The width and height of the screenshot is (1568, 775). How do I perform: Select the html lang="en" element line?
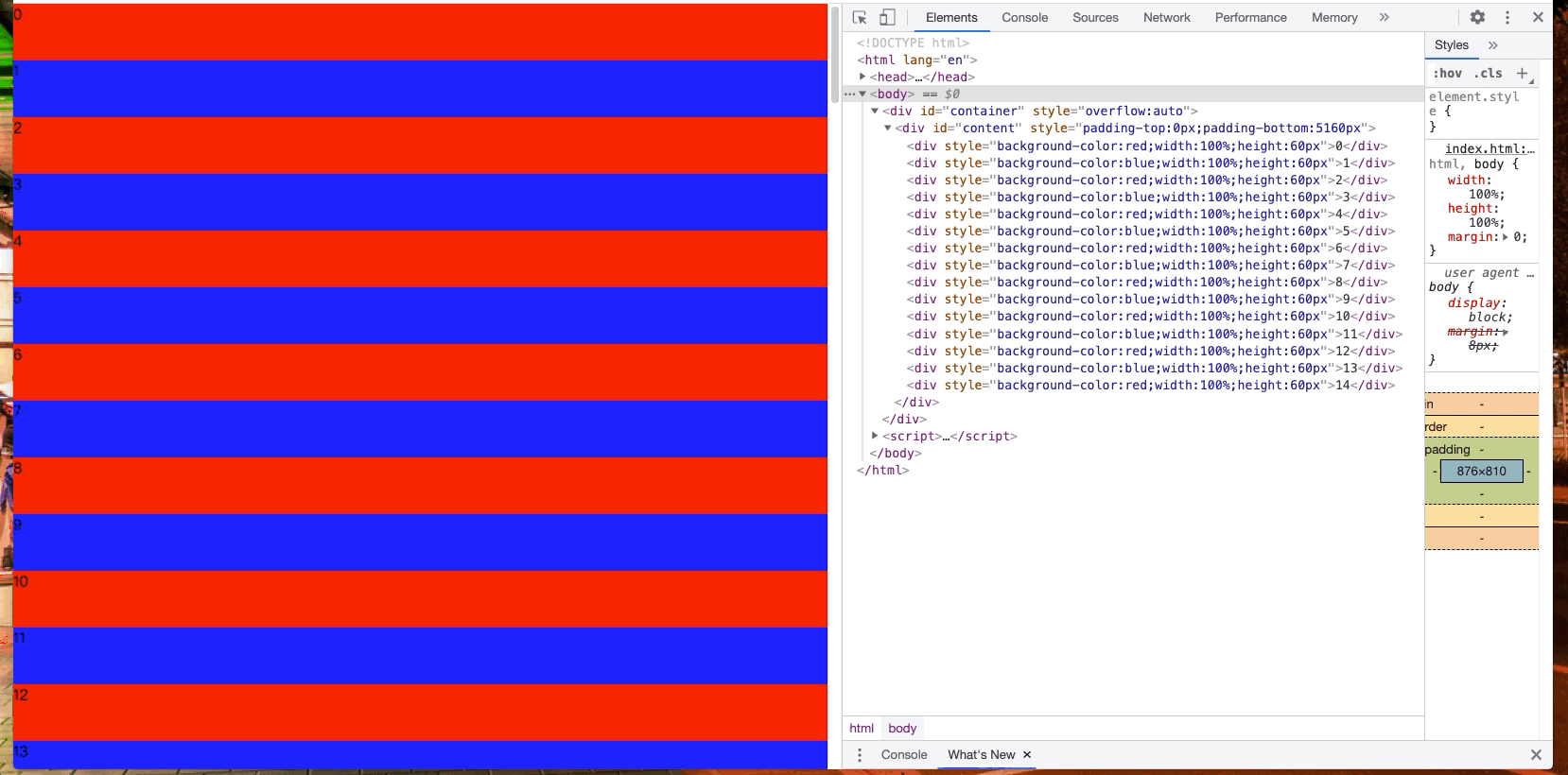click(x=917, y=60)
